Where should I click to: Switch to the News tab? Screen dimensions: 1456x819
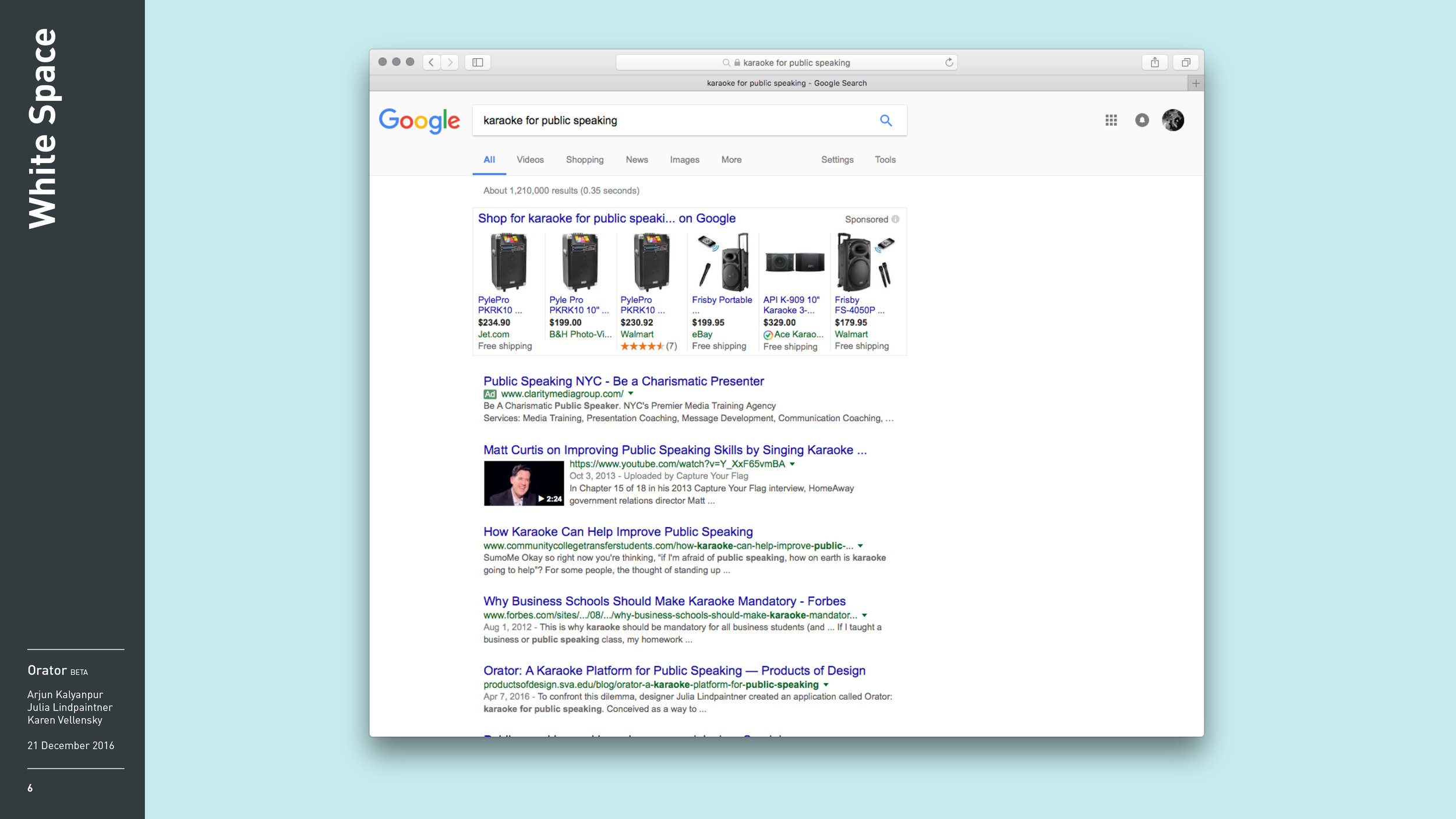point(637,160)
